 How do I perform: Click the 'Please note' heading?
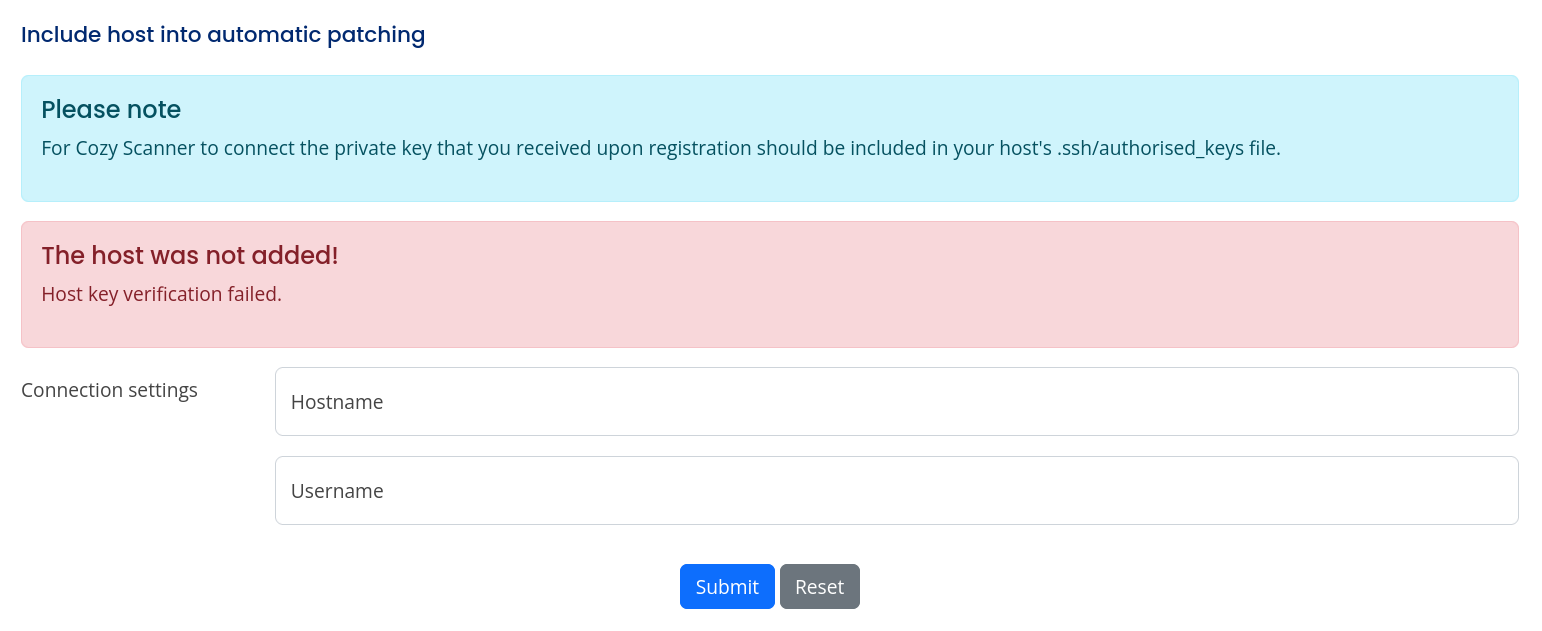pos(111,109)
